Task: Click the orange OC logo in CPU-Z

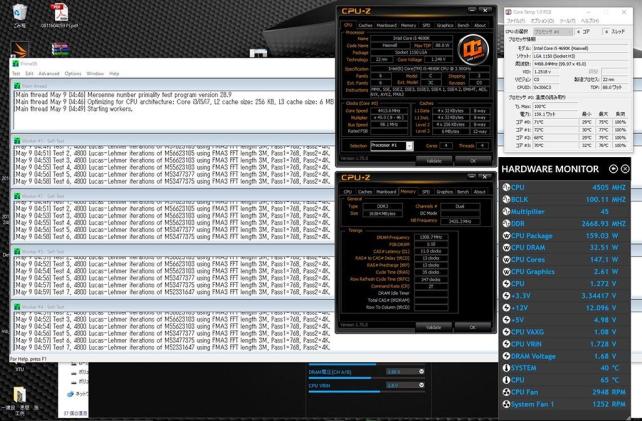Action: (473, 50)
